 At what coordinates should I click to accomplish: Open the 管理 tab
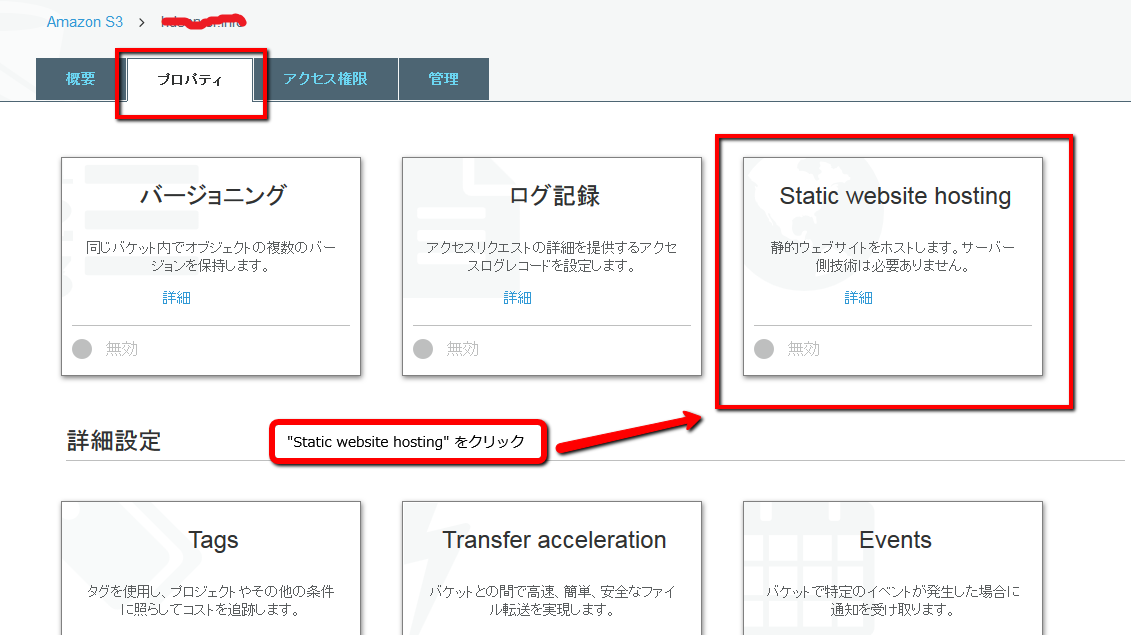point(443,79)
